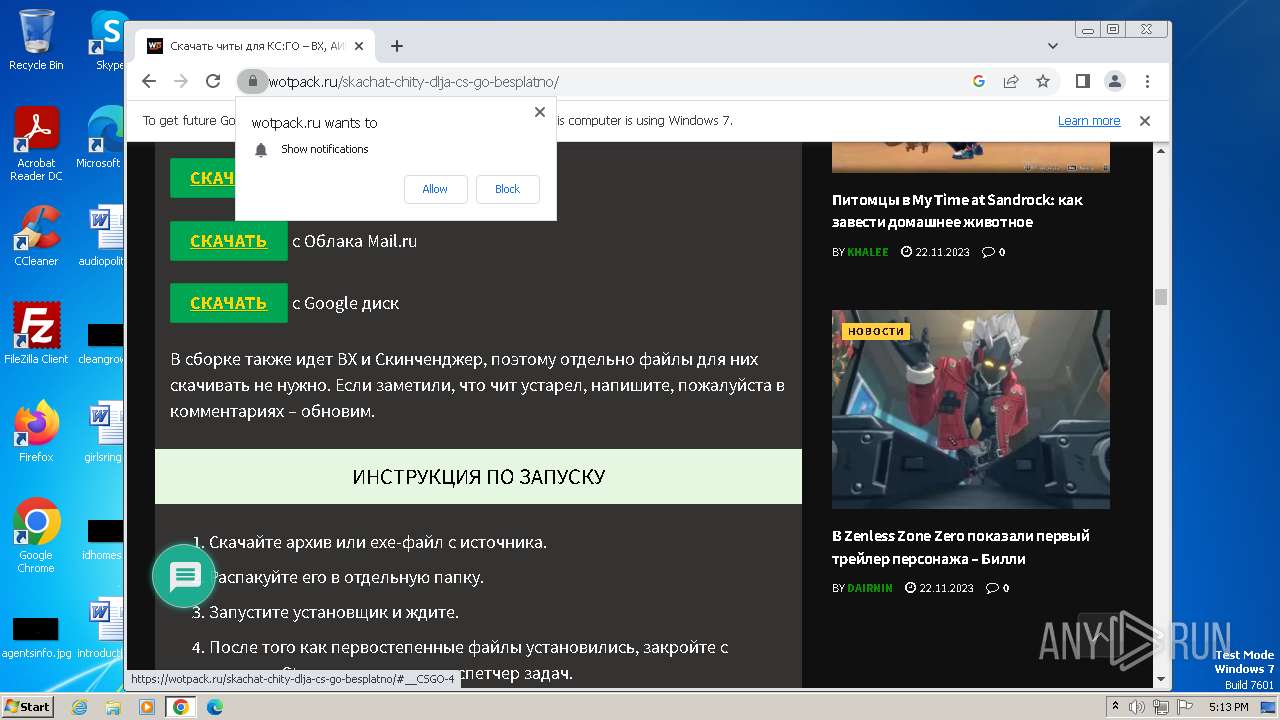
Task: Allow notifications from wotpack.ru
Action: 435,189
